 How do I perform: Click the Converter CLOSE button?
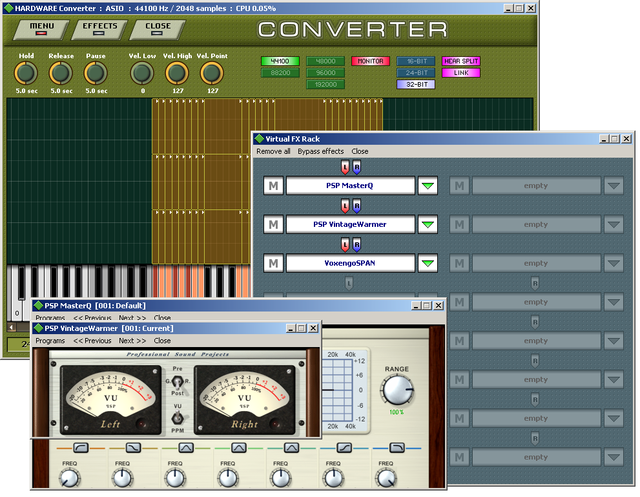point(157,29)
